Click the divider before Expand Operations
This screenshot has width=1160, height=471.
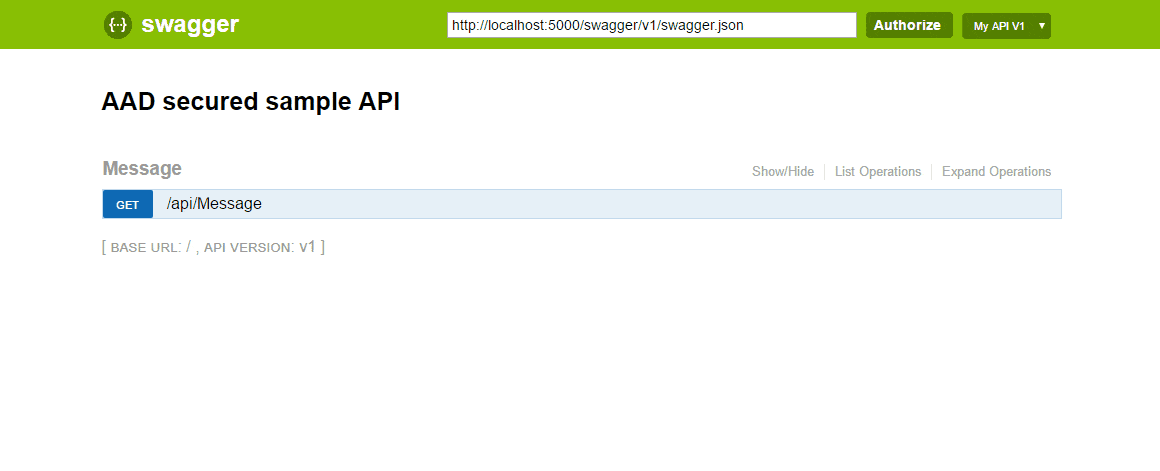point(932,172)
